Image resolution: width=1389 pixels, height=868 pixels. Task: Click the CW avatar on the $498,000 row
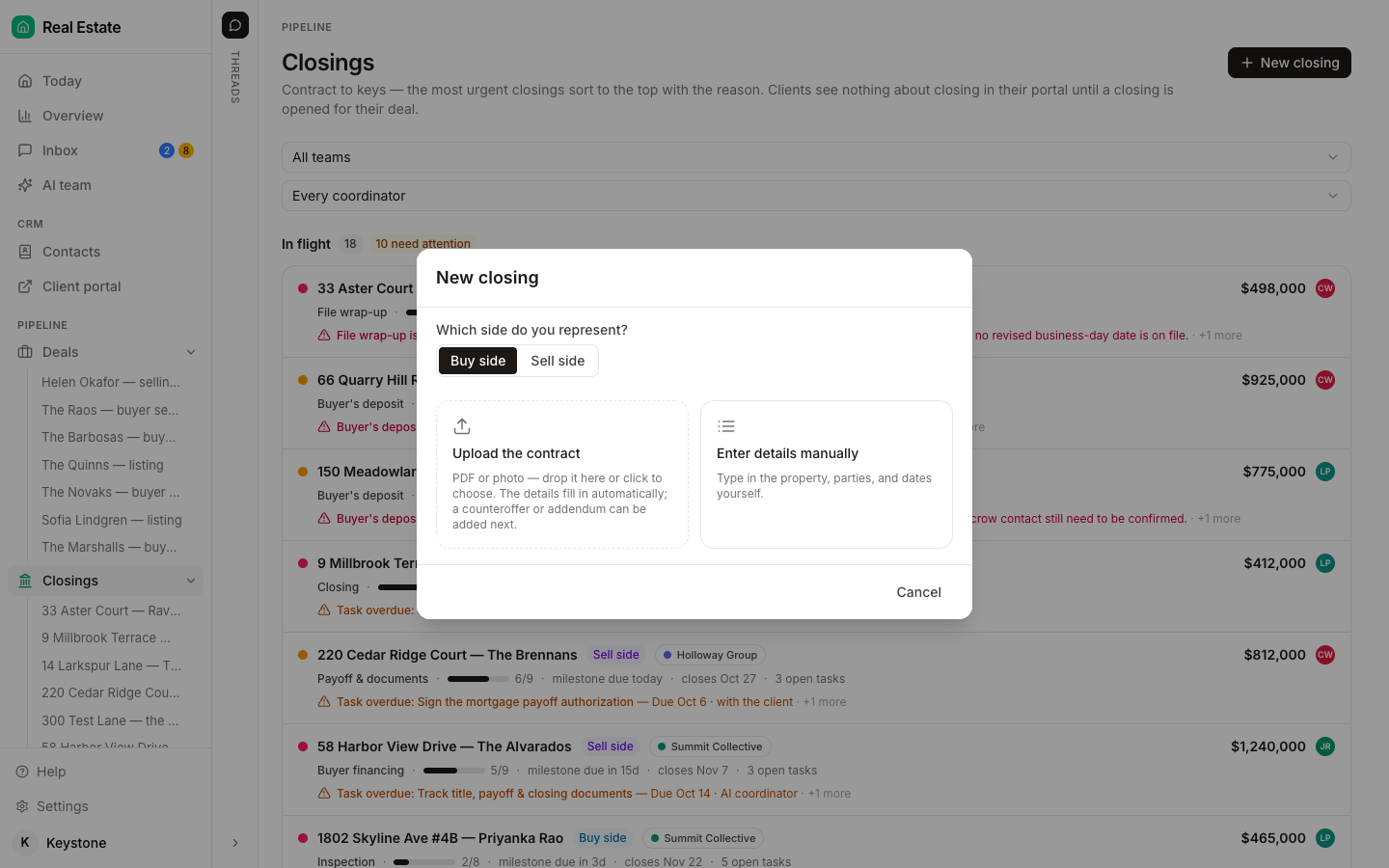pyautogui.click(x=1325, y=288)
